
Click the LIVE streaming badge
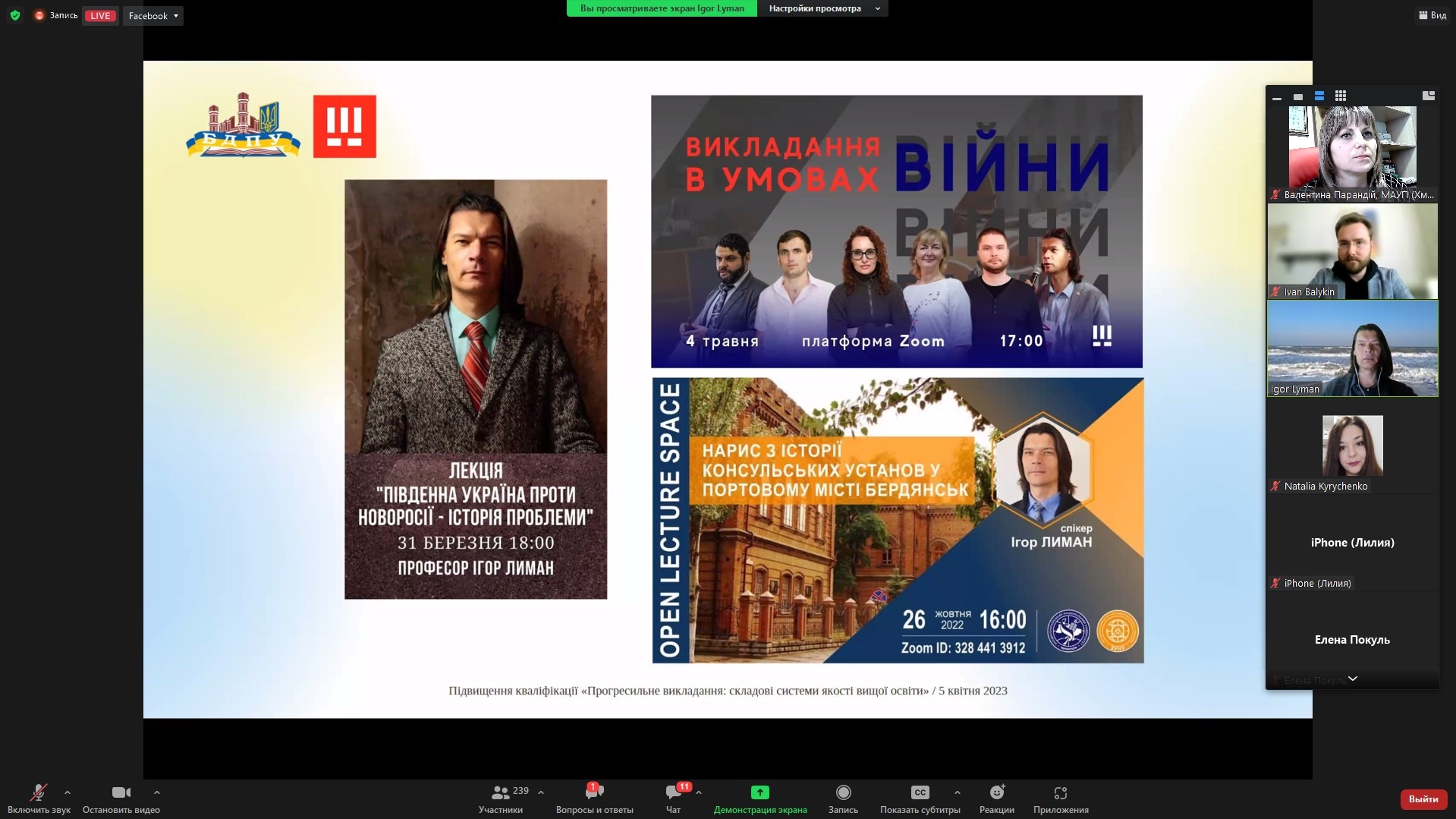coord(100,16)
